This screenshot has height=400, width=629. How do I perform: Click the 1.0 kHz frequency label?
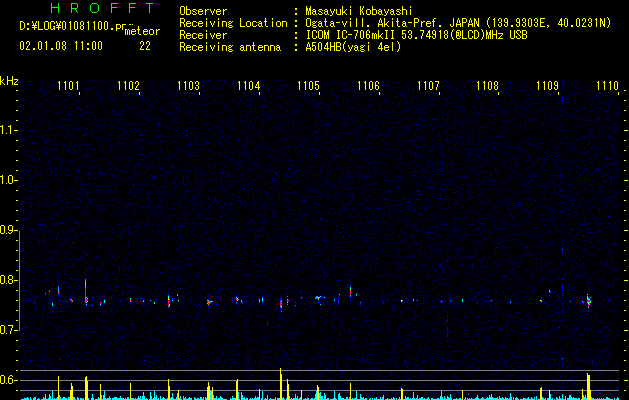click(8, 180)
